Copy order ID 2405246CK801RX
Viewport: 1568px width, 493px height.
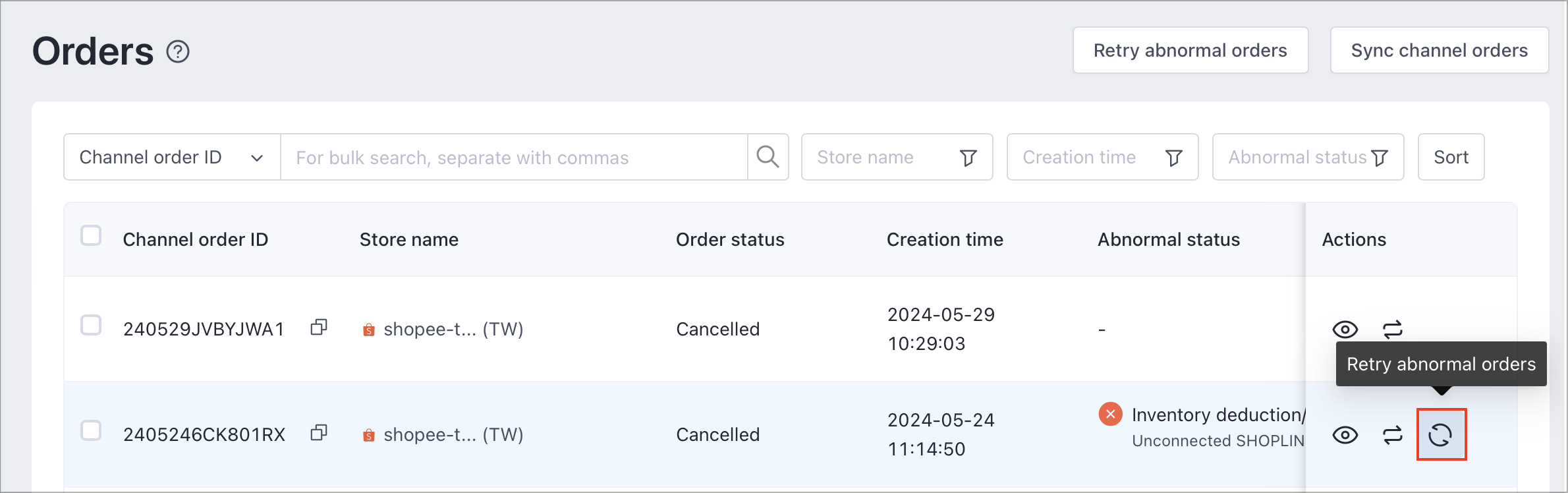(x=319, y=433)
